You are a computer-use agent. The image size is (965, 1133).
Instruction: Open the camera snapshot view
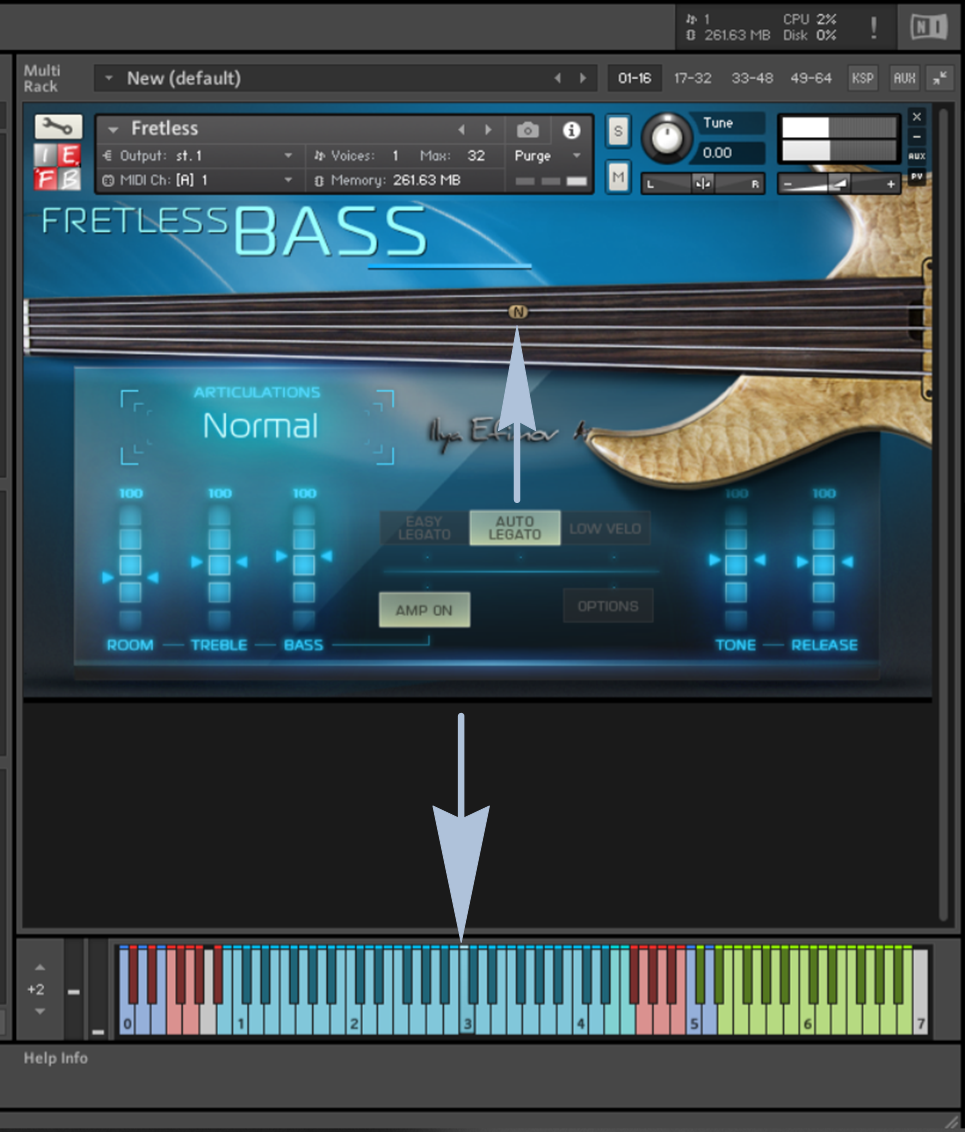click(x=528, y=130)
